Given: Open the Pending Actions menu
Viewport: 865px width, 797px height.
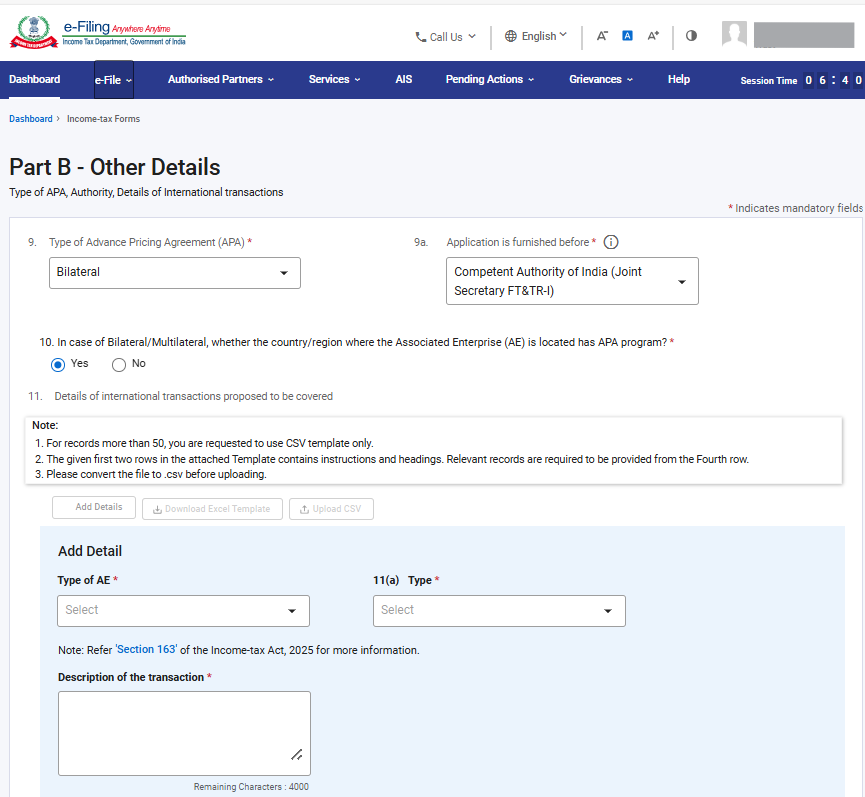Looking at the screenshot, I should (x=490, y=79).
